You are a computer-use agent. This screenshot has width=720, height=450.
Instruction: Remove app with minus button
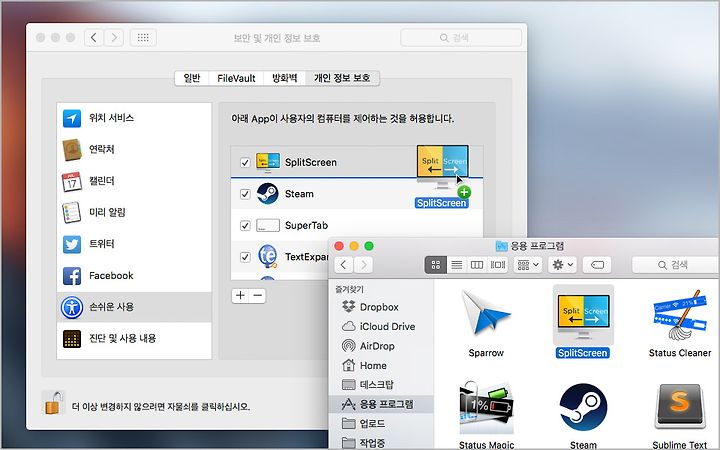[x=258, y=296]
